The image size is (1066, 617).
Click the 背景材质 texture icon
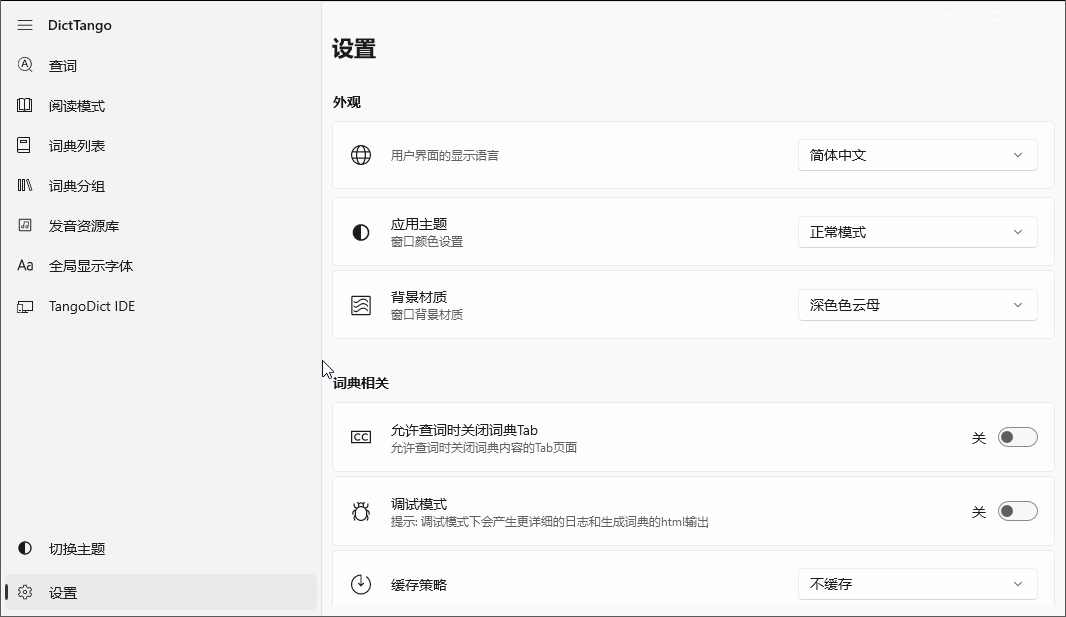361,305
